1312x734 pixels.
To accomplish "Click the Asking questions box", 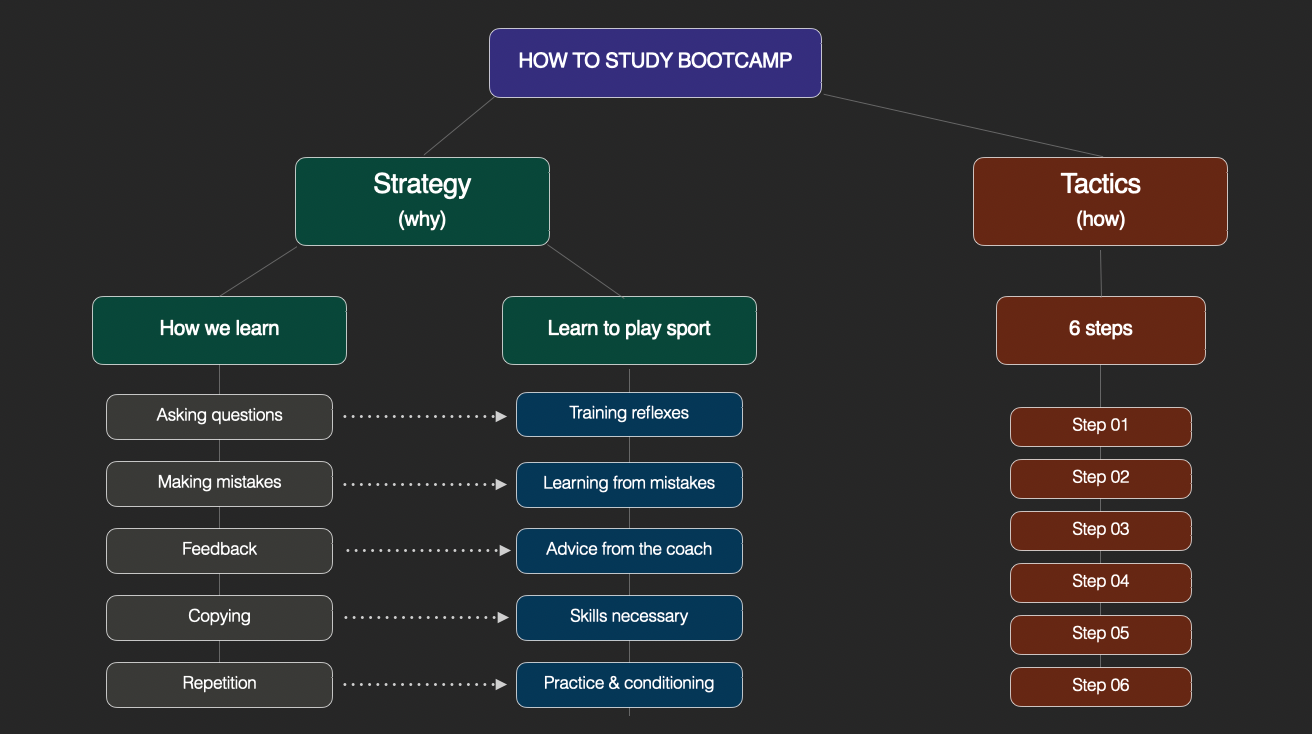I will (x=219, y=417).
